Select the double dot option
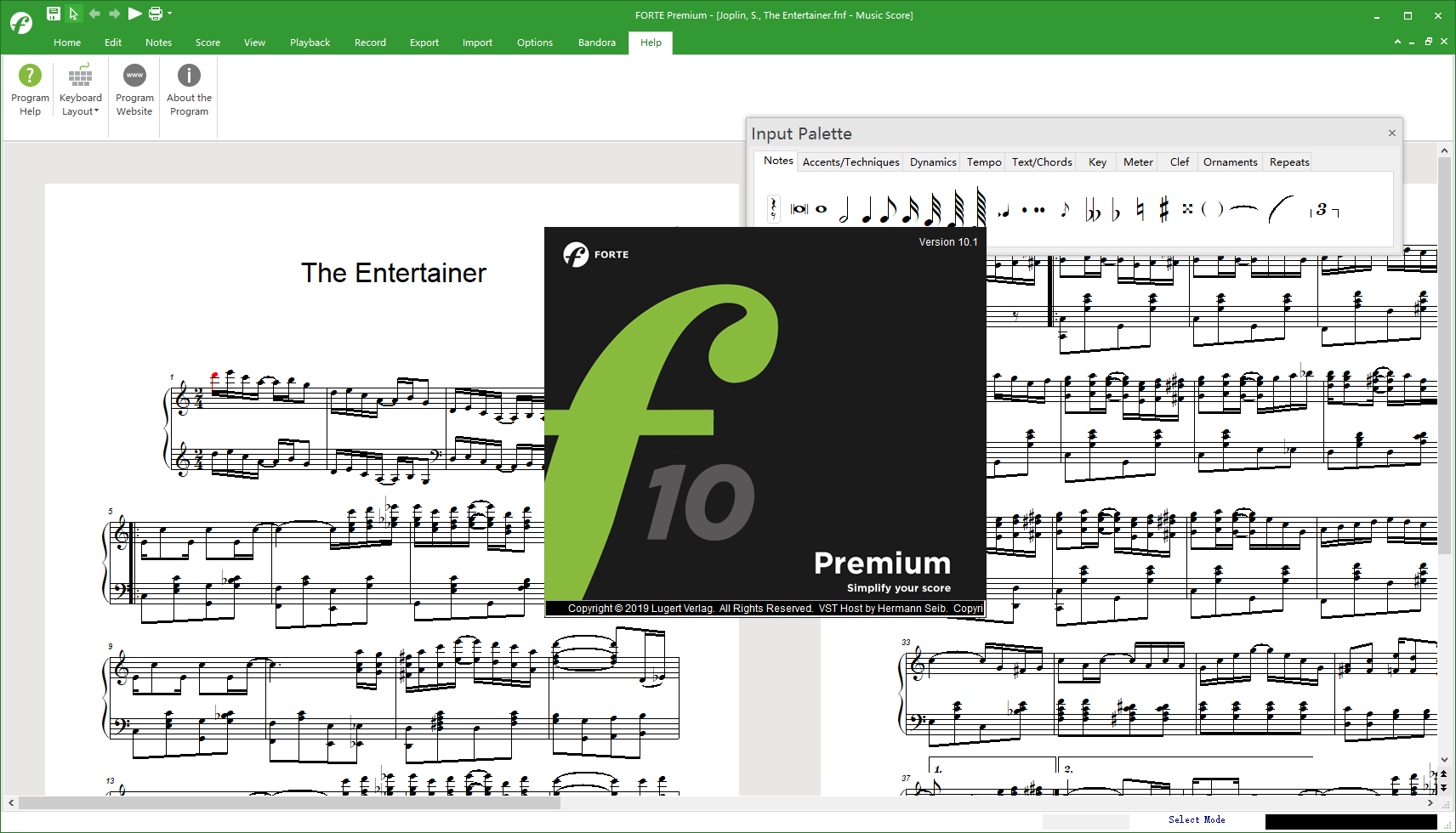 click(x=1040, y=209)
